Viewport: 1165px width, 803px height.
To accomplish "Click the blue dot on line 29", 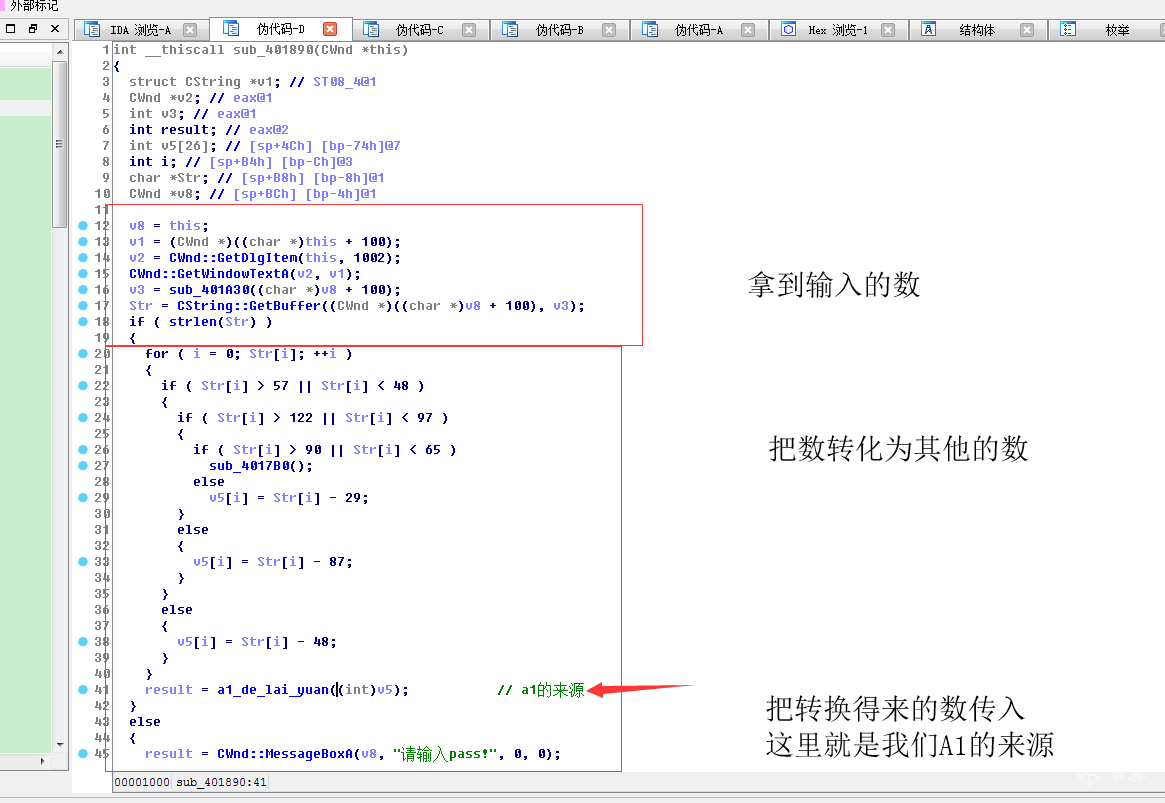I will (83, 497).
